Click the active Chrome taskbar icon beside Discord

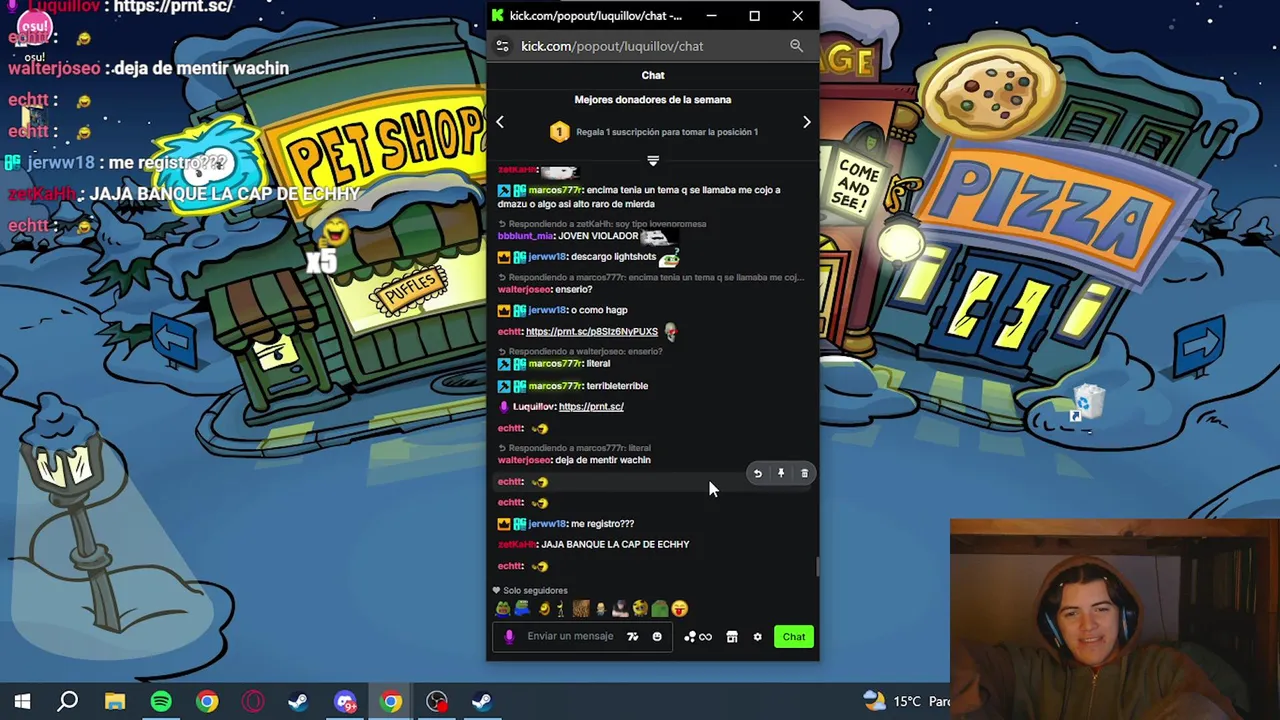[391, 702]
